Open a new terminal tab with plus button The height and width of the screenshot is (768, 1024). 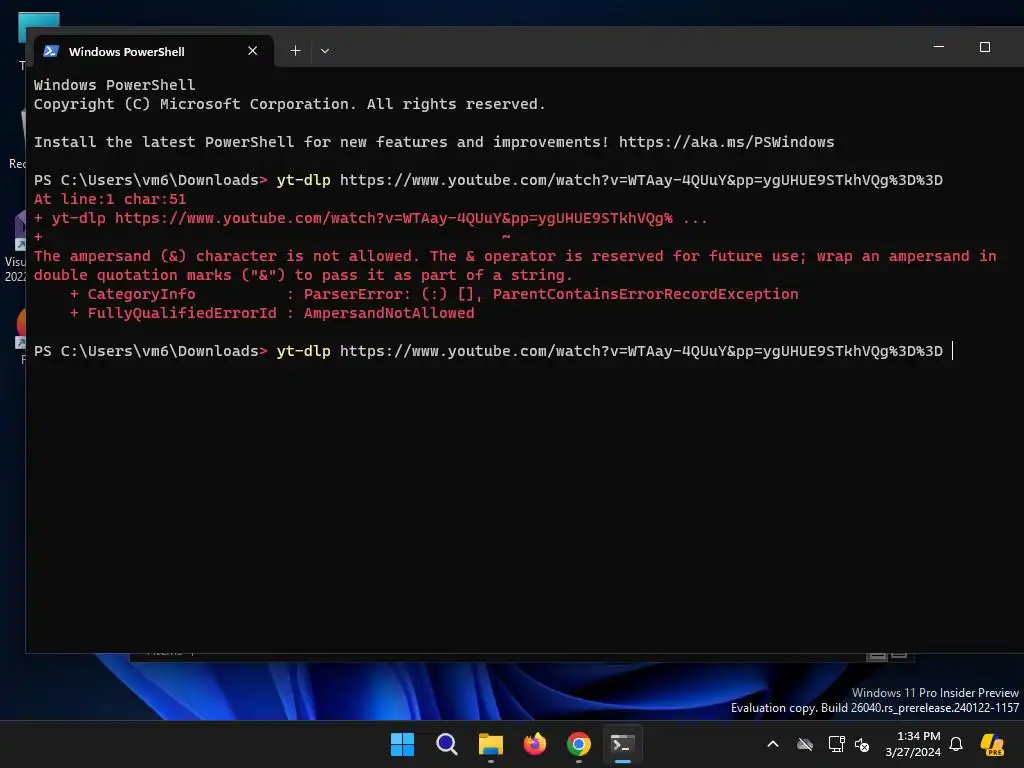295,50
